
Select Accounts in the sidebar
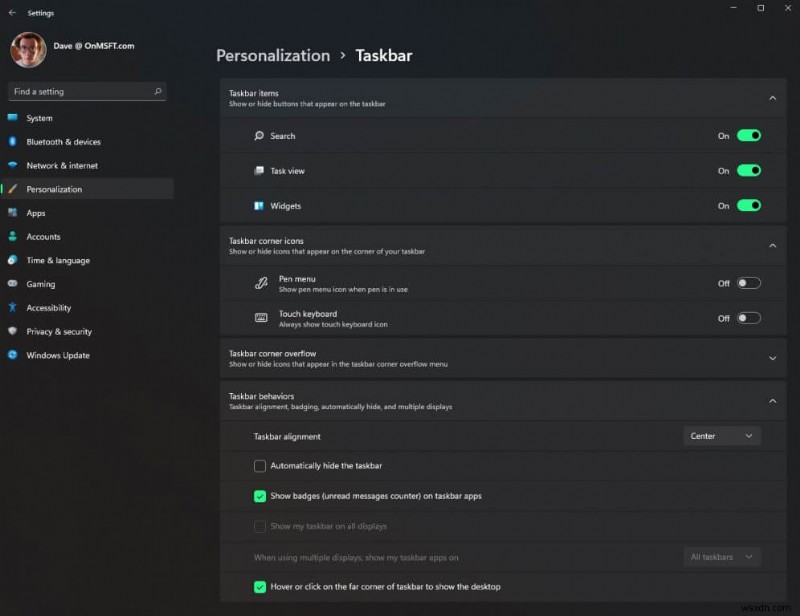click(x=43, y=236)
